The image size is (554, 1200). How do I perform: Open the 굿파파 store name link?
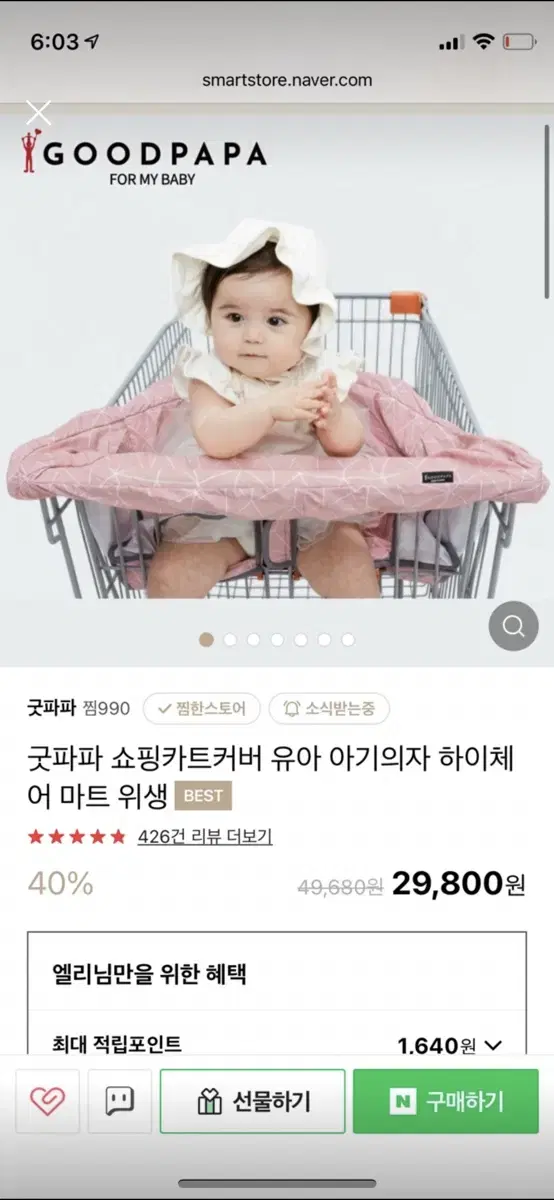(x=52, y=708)
